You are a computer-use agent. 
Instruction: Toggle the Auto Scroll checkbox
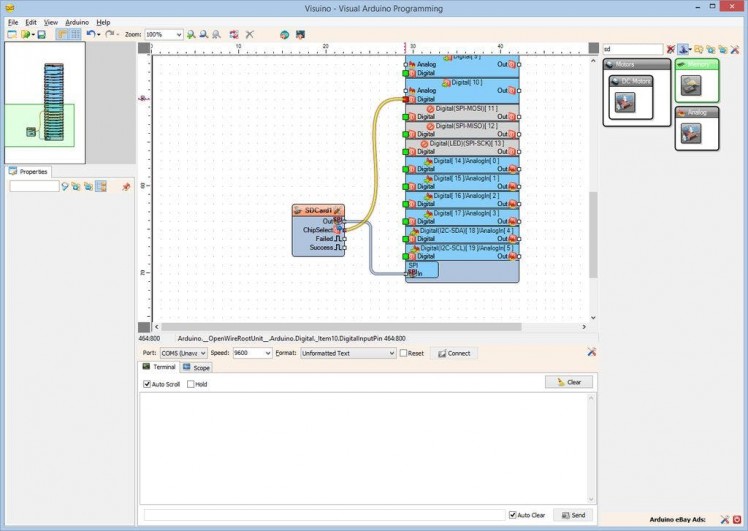pyautogui.click(x=147, y=384)
